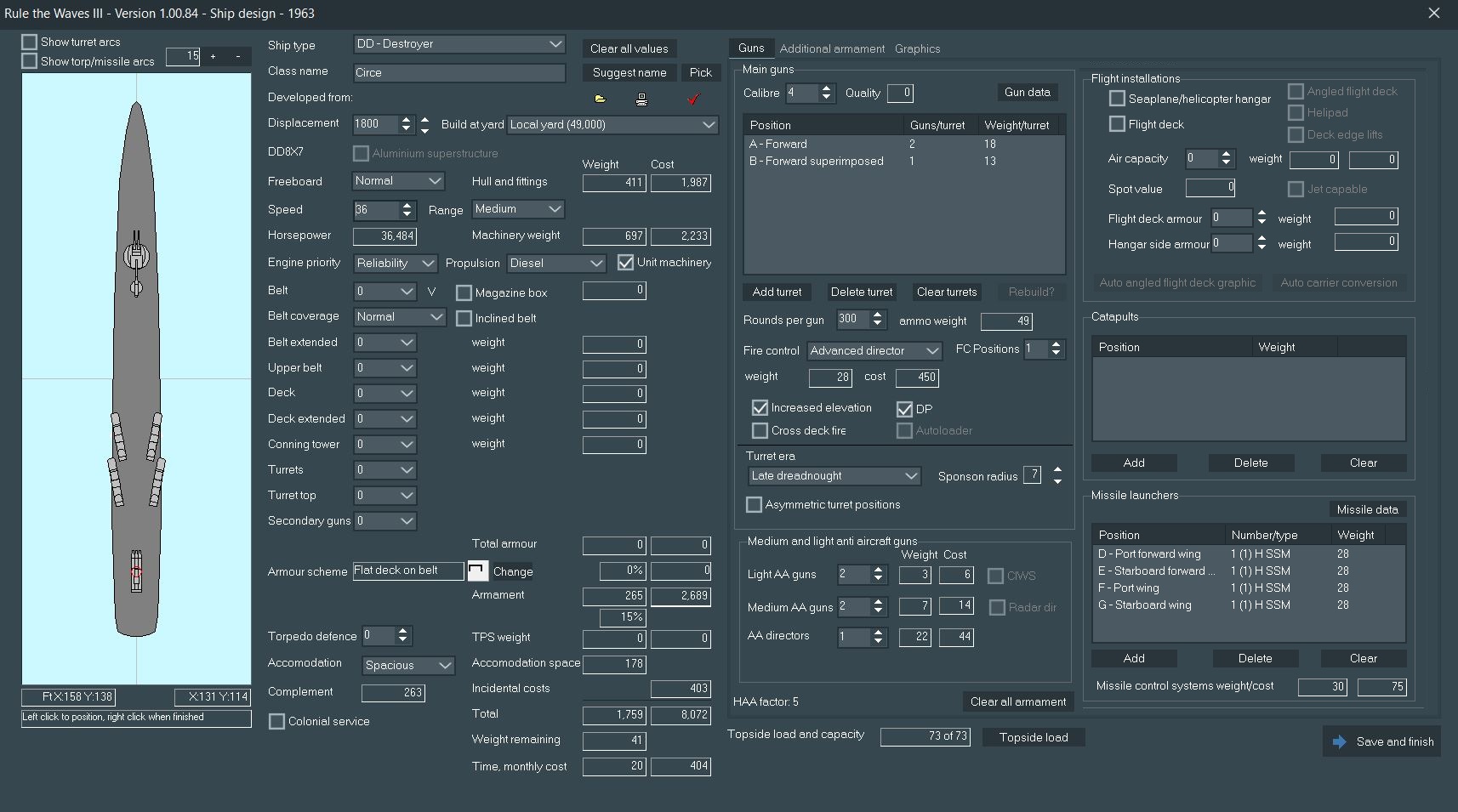
Task: Open Freeboard dropdown
Action: pos(398,181)
